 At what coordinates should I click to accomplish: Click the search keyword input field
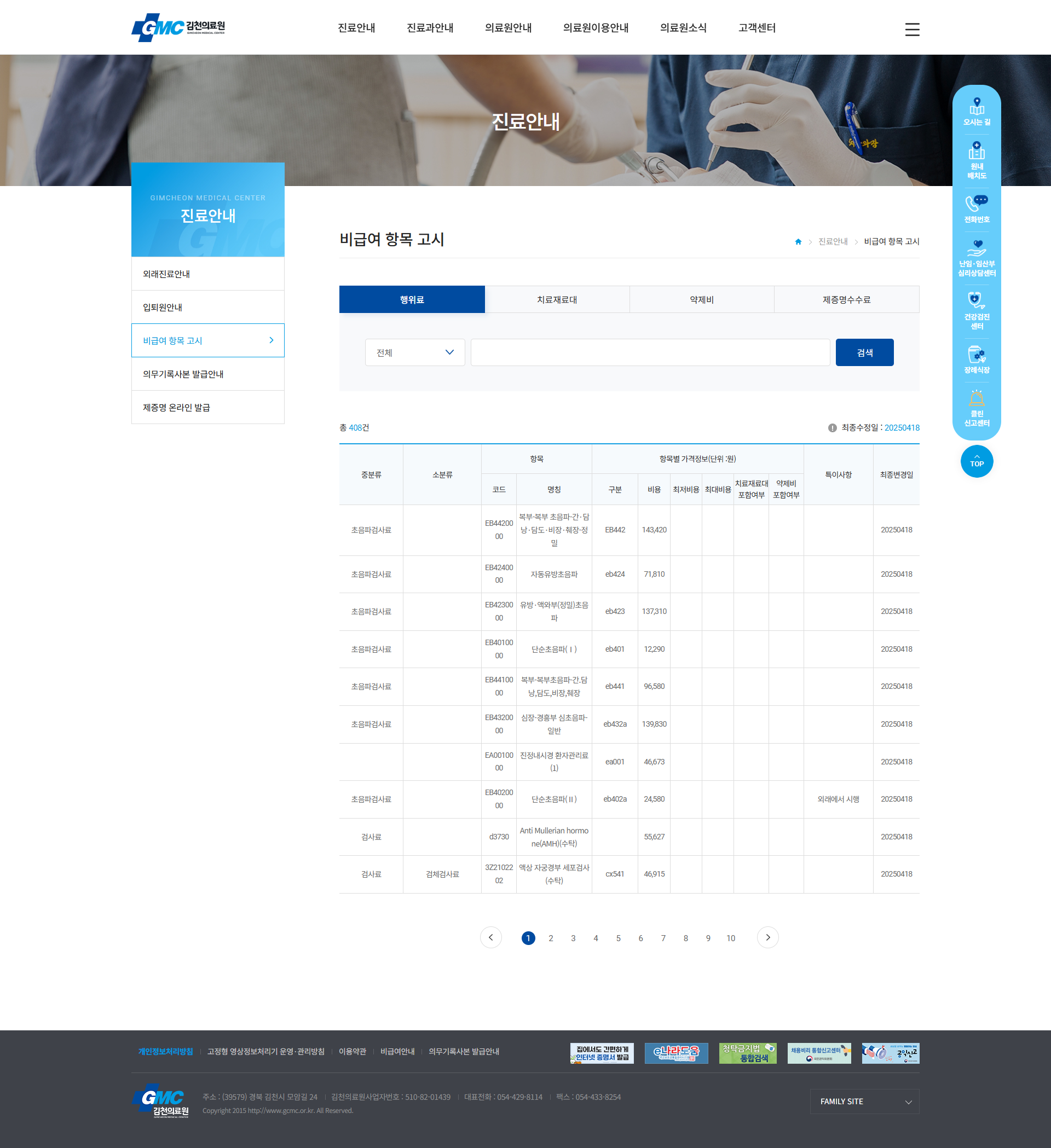click(649, 352)
